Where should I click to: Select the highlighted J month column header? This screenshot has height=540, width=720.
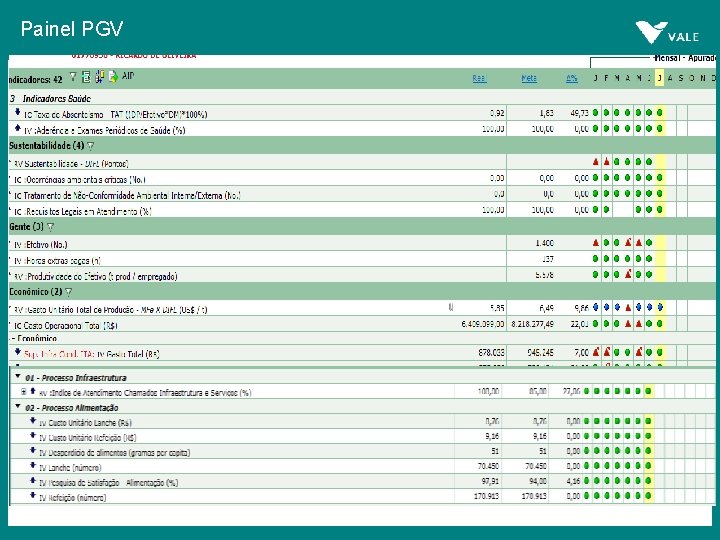click(x=659, y=78)
